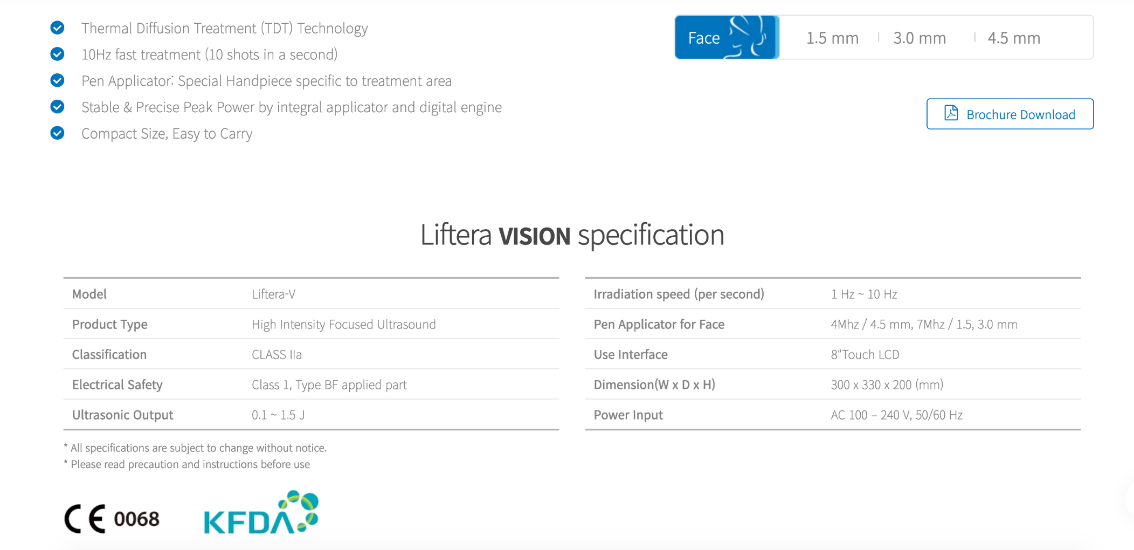The width and height of the screenshot is (1134, 550).
Task: Click check icon beside Compact Size
Action: point(57,133)
